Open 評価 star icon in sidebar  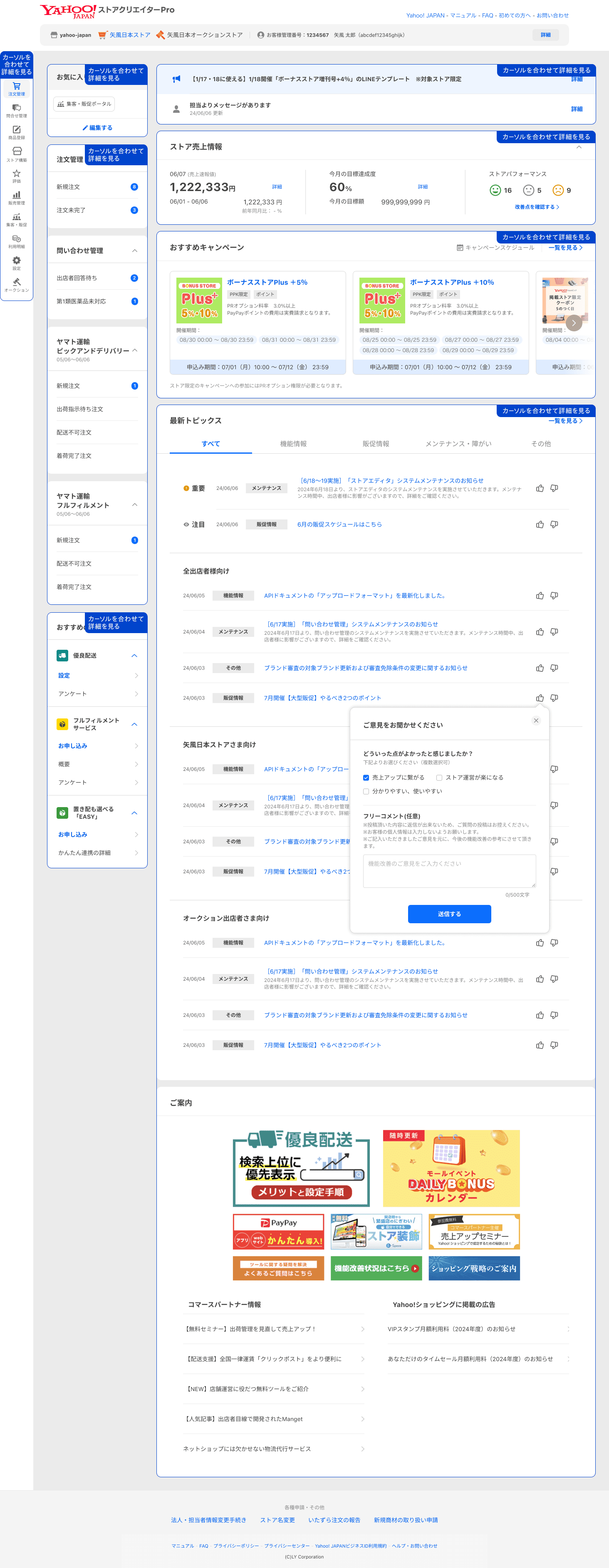coord(16,176)
